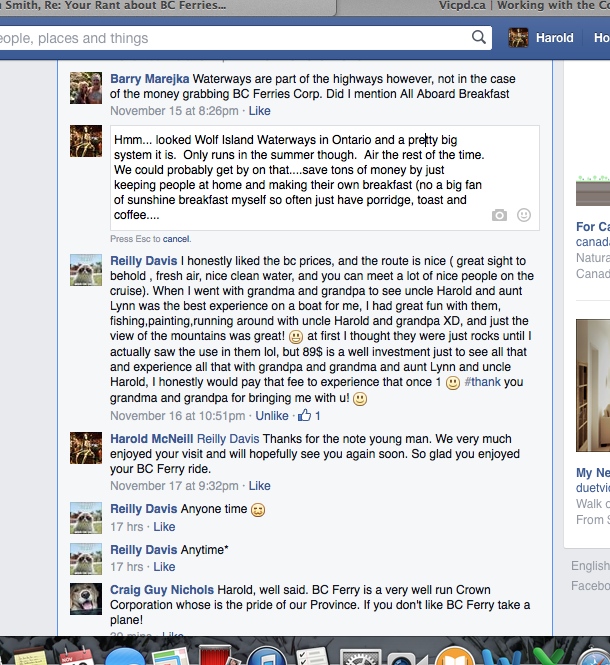Open Barry Marejka's profile picture
Screen dimensions: 610x665
coord(86,88)
